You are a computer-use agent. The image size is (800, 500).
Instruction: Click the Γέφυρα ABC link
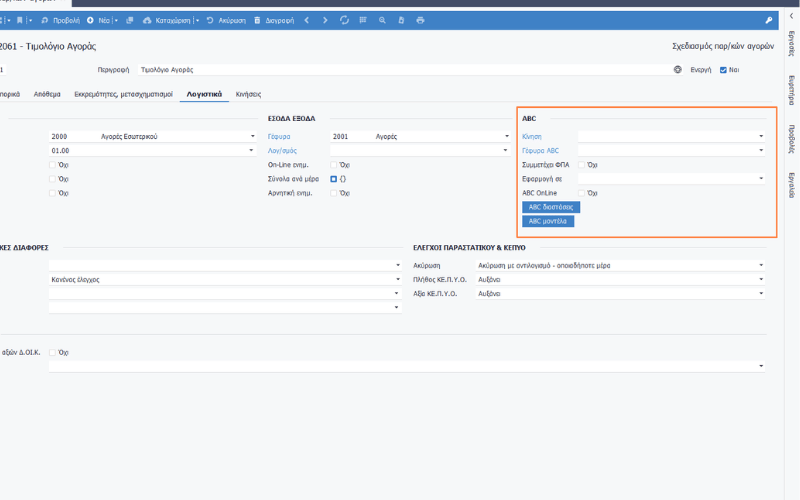click(540, 151)
